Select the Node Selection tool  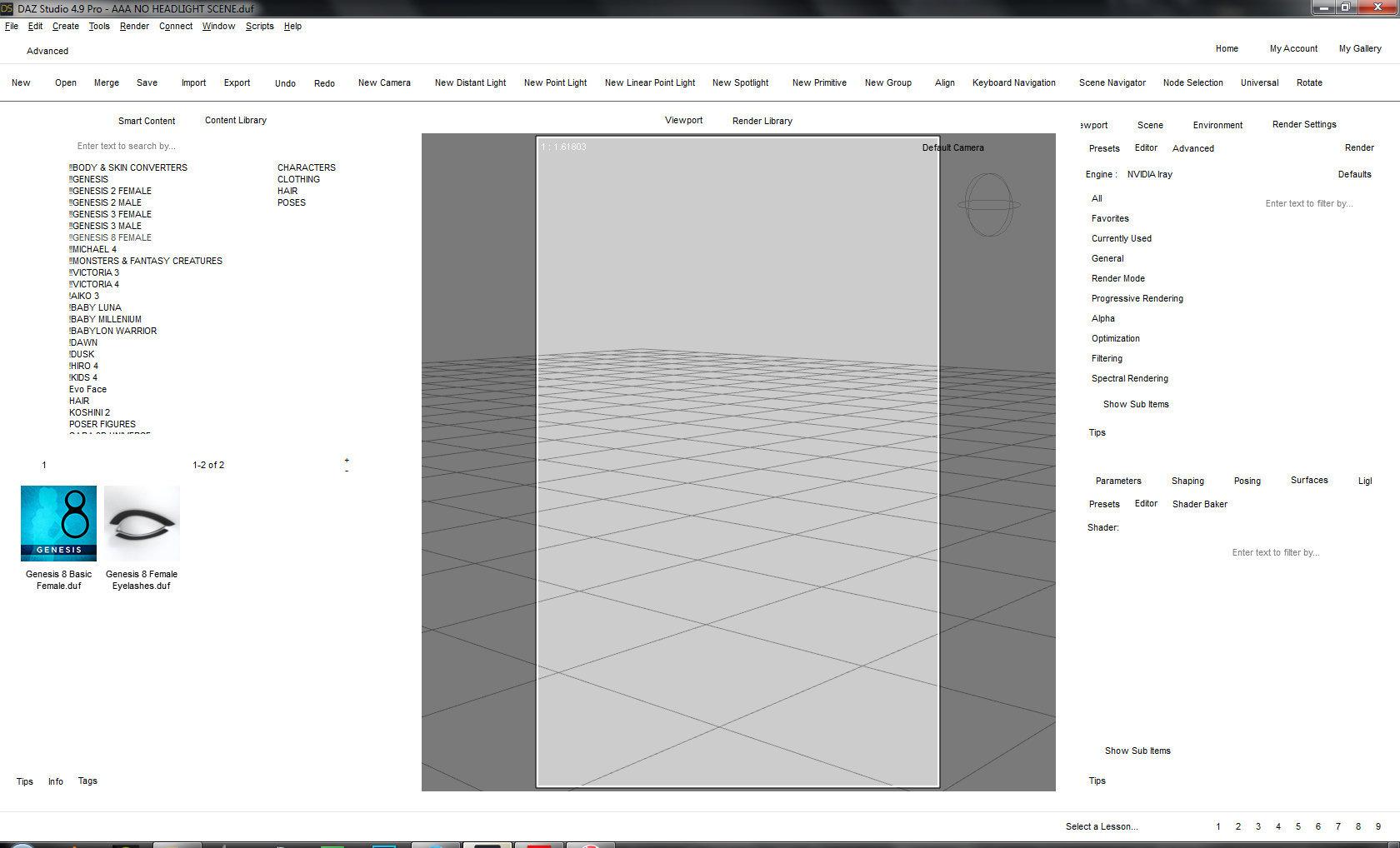coord(1193,82)
